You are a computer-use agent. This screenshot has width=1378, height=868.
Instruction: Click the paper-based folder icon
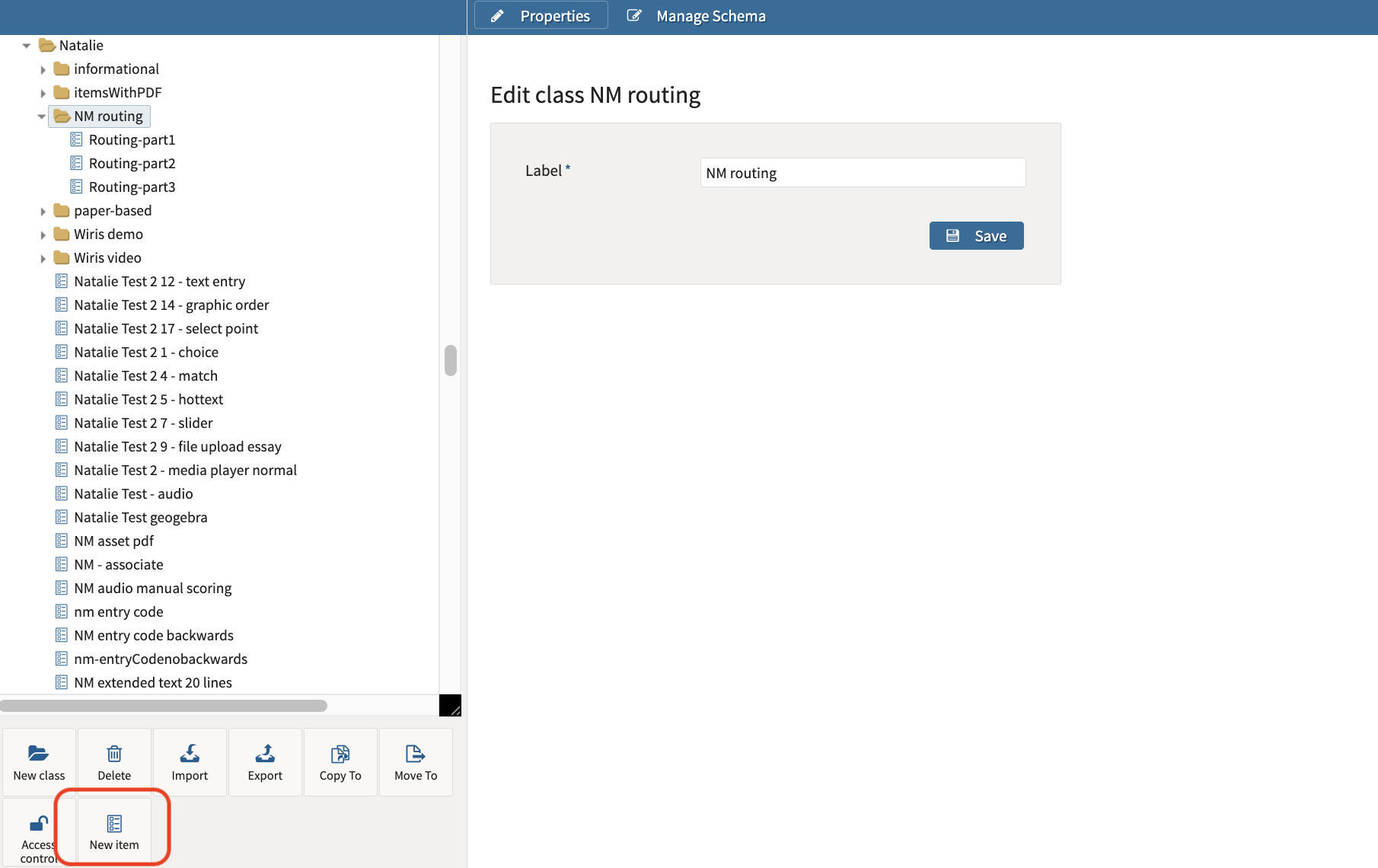[62, 210]
